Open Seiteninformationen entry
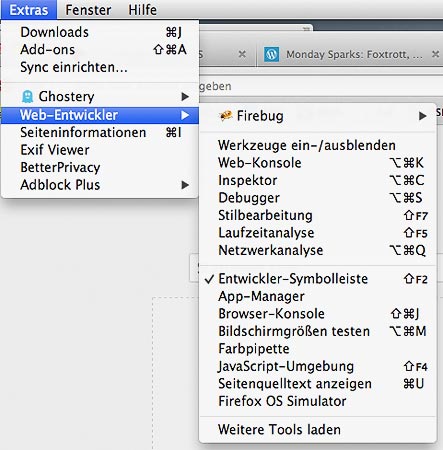443x450 pixels. (100, 133)
